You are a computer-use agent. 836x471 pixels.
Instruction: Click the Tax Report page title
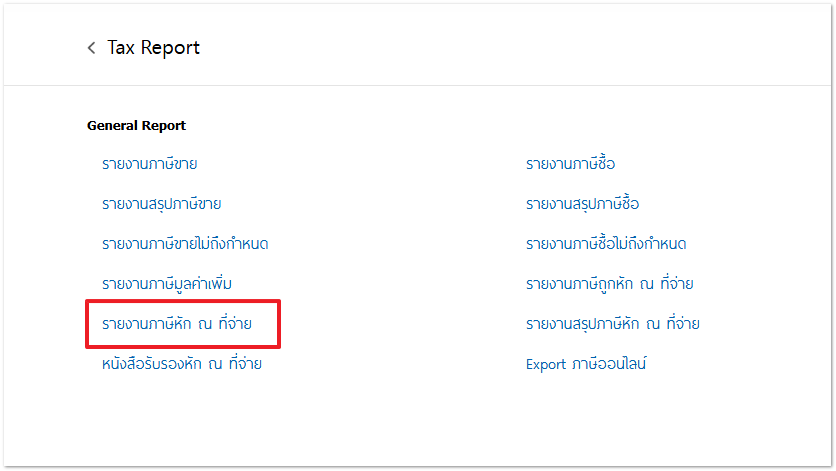(153, 48)
